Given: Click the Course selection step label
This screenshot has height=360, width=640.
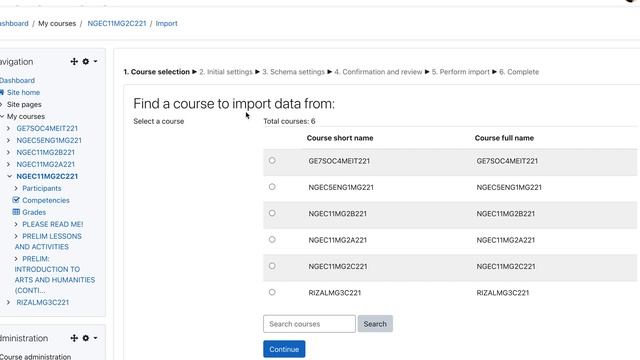Looking at the screenshot, I should coord(157,72).
